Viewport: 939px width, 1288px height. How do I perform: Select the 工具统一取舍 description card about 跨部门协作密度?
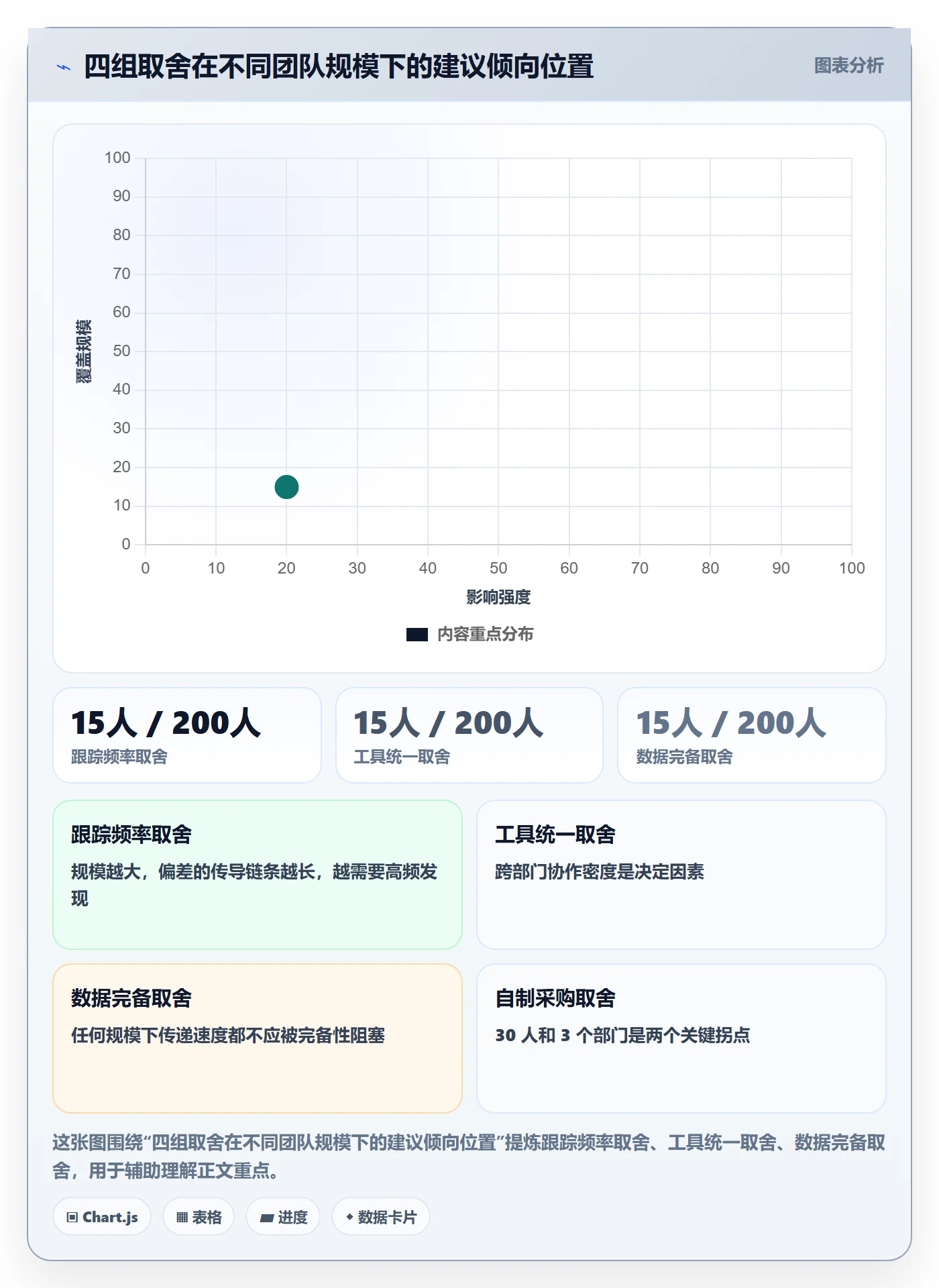681,875
